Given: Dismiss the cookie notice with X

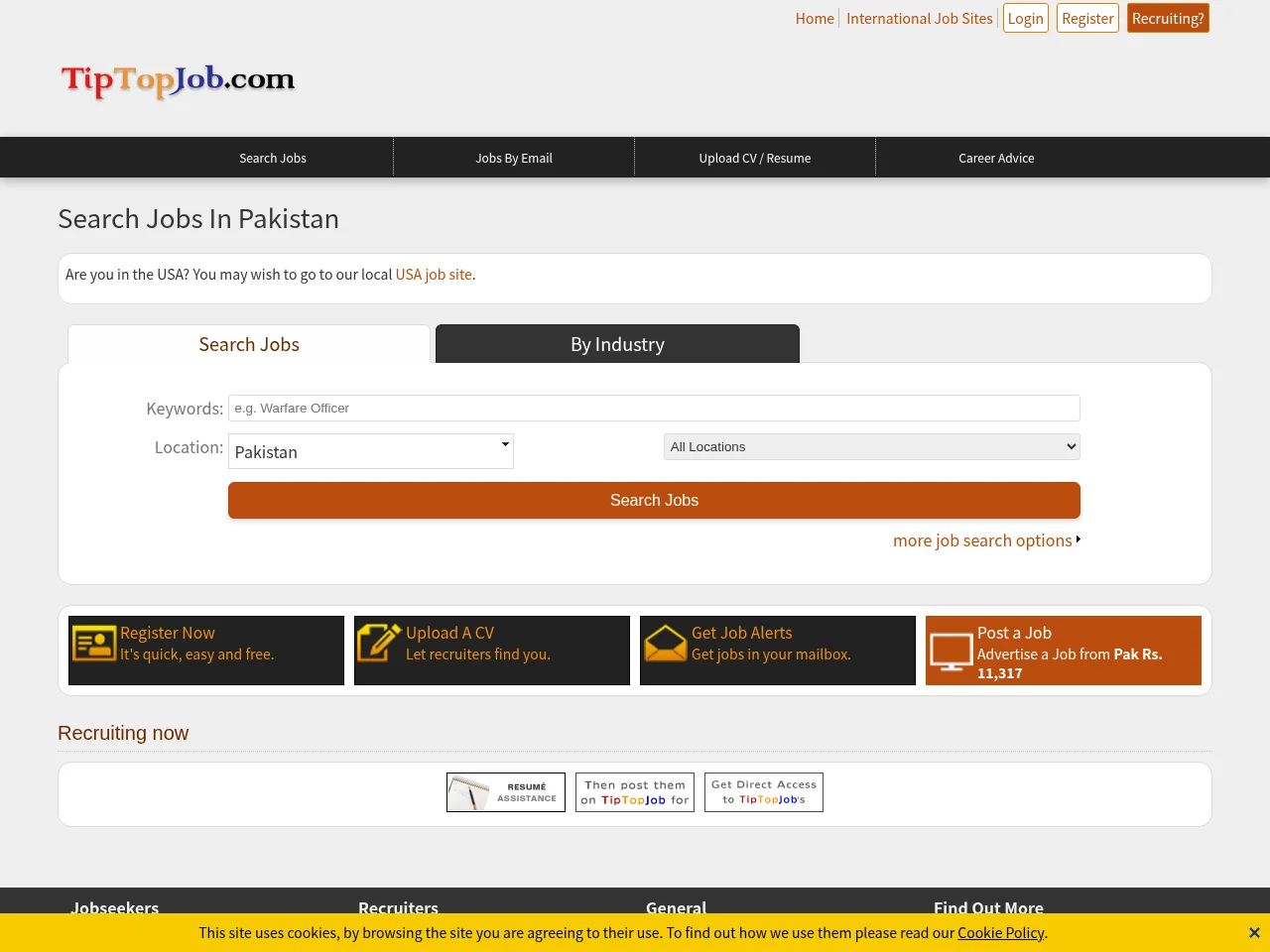Looking at the screenshot, I should coord(1254,933).
